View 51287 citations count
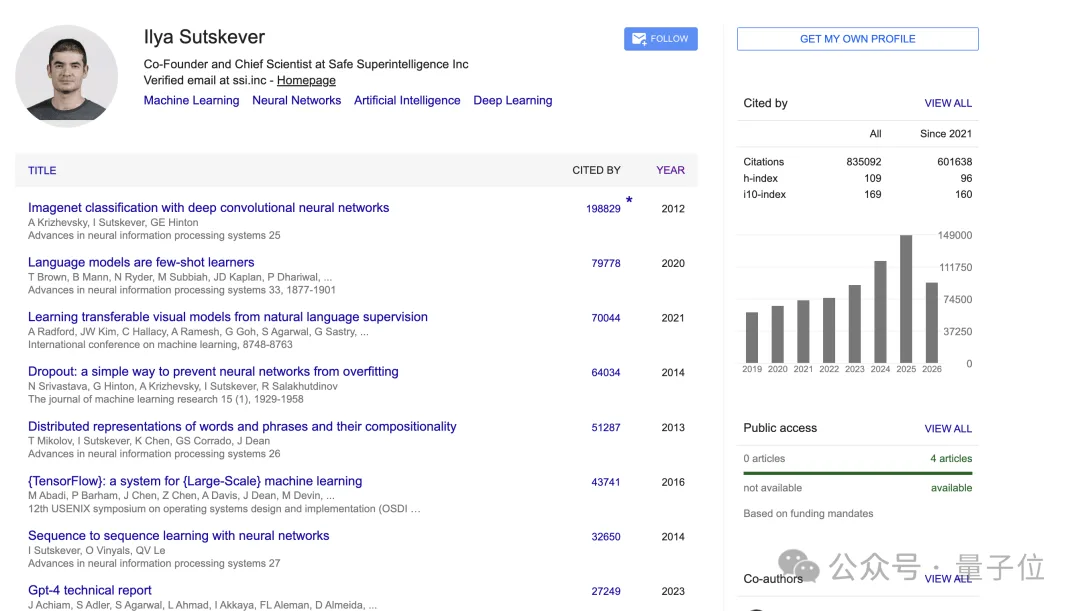The width and height of the screenshot is (1080, 611). 606,427
